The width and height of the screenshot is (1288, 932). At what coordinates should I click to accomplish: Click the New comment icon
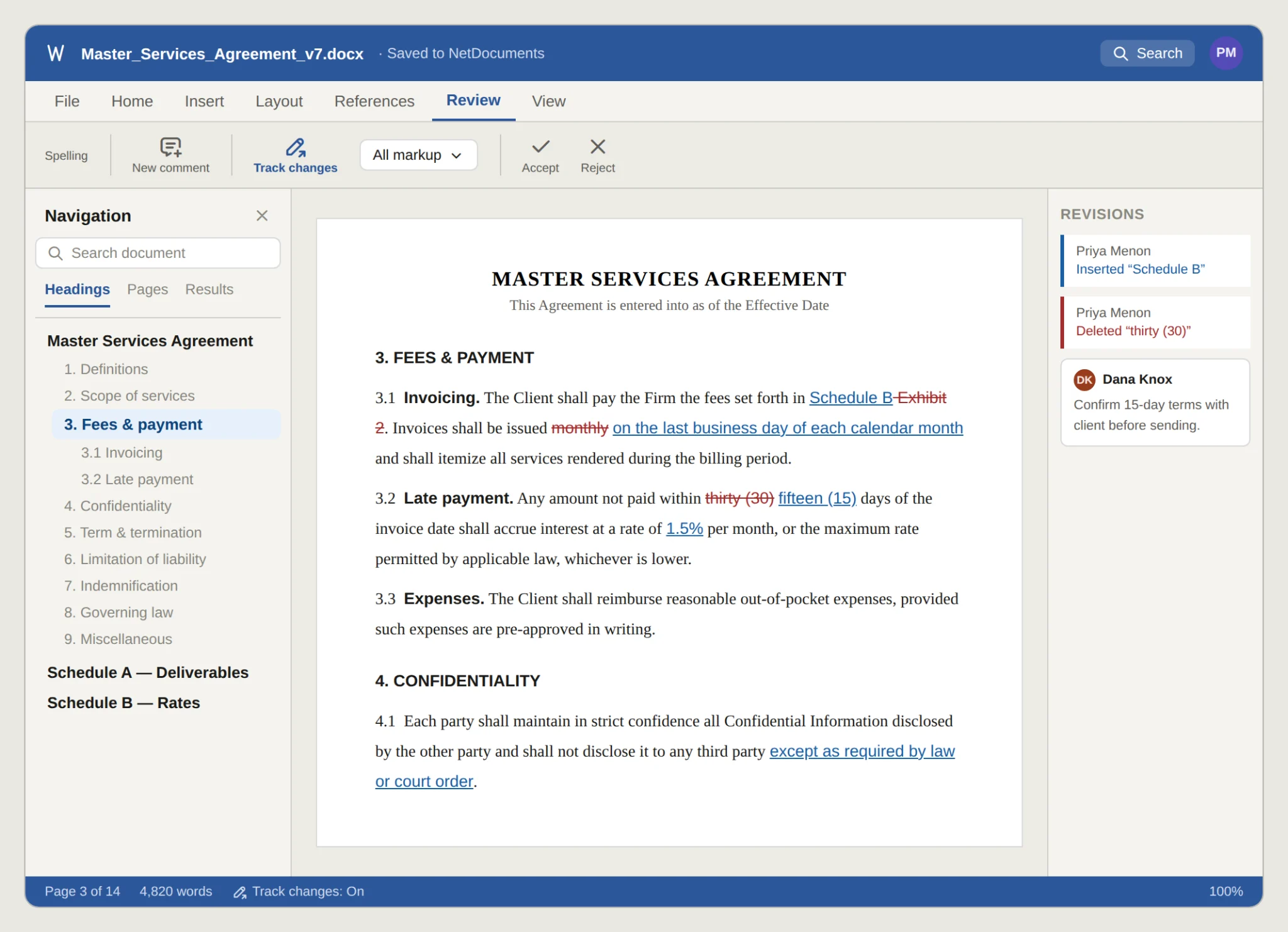[x=170, y=147]
